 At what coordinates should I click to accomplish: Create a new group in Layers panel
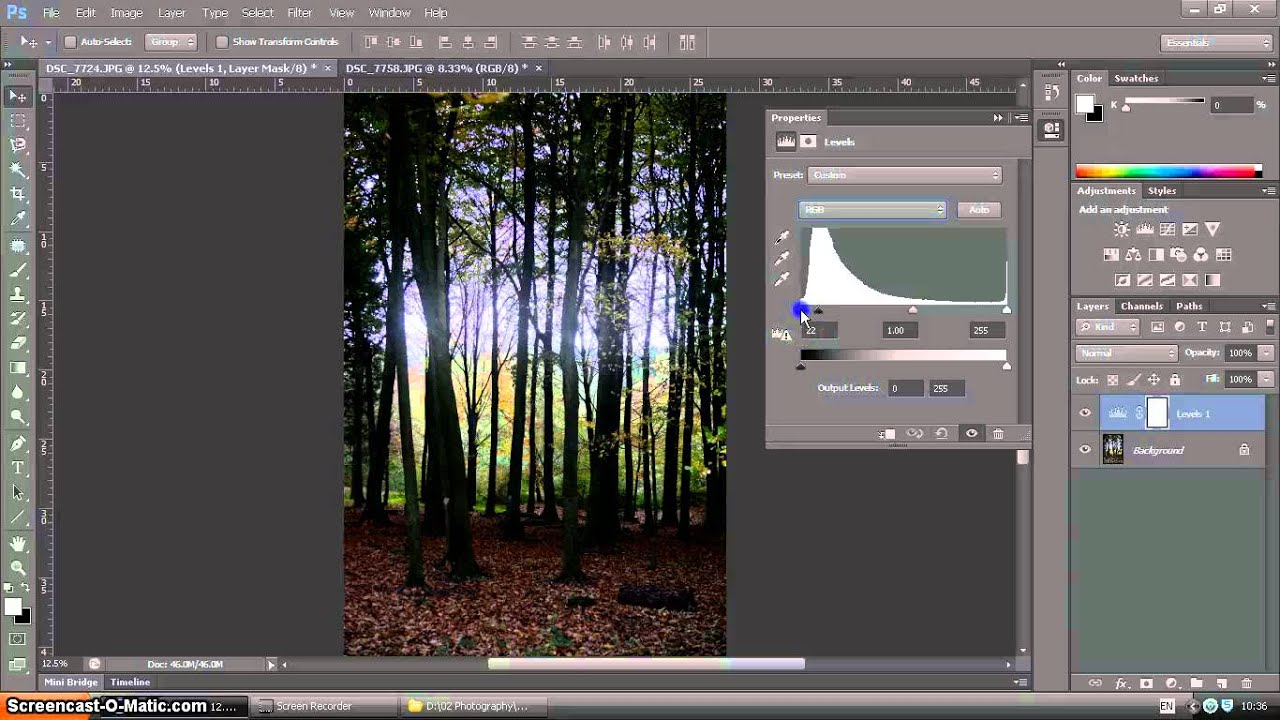point(1197,684)
